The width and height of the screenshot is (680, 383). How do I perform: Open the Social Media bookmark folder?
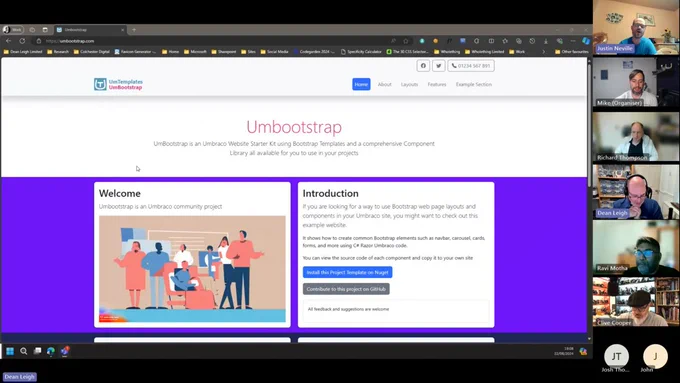(275, 52)
